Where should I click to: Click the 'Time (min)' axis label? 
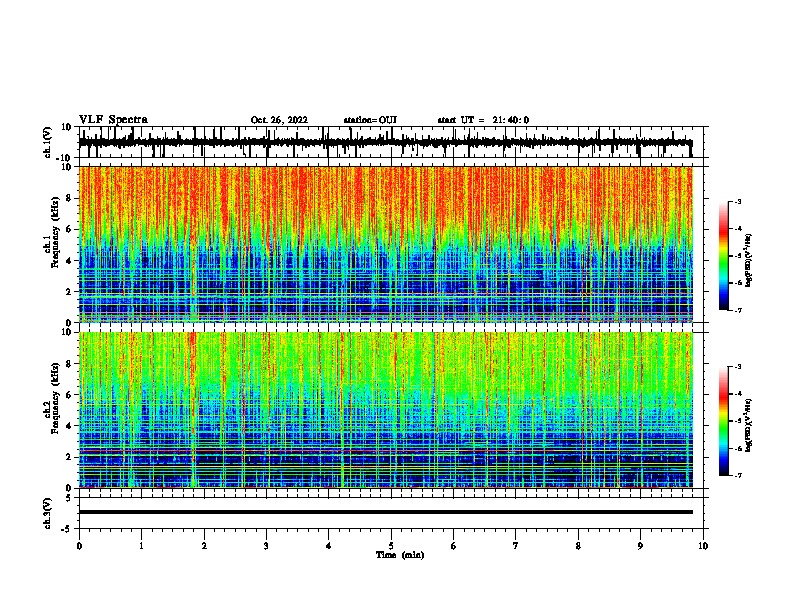pos(400,555)
